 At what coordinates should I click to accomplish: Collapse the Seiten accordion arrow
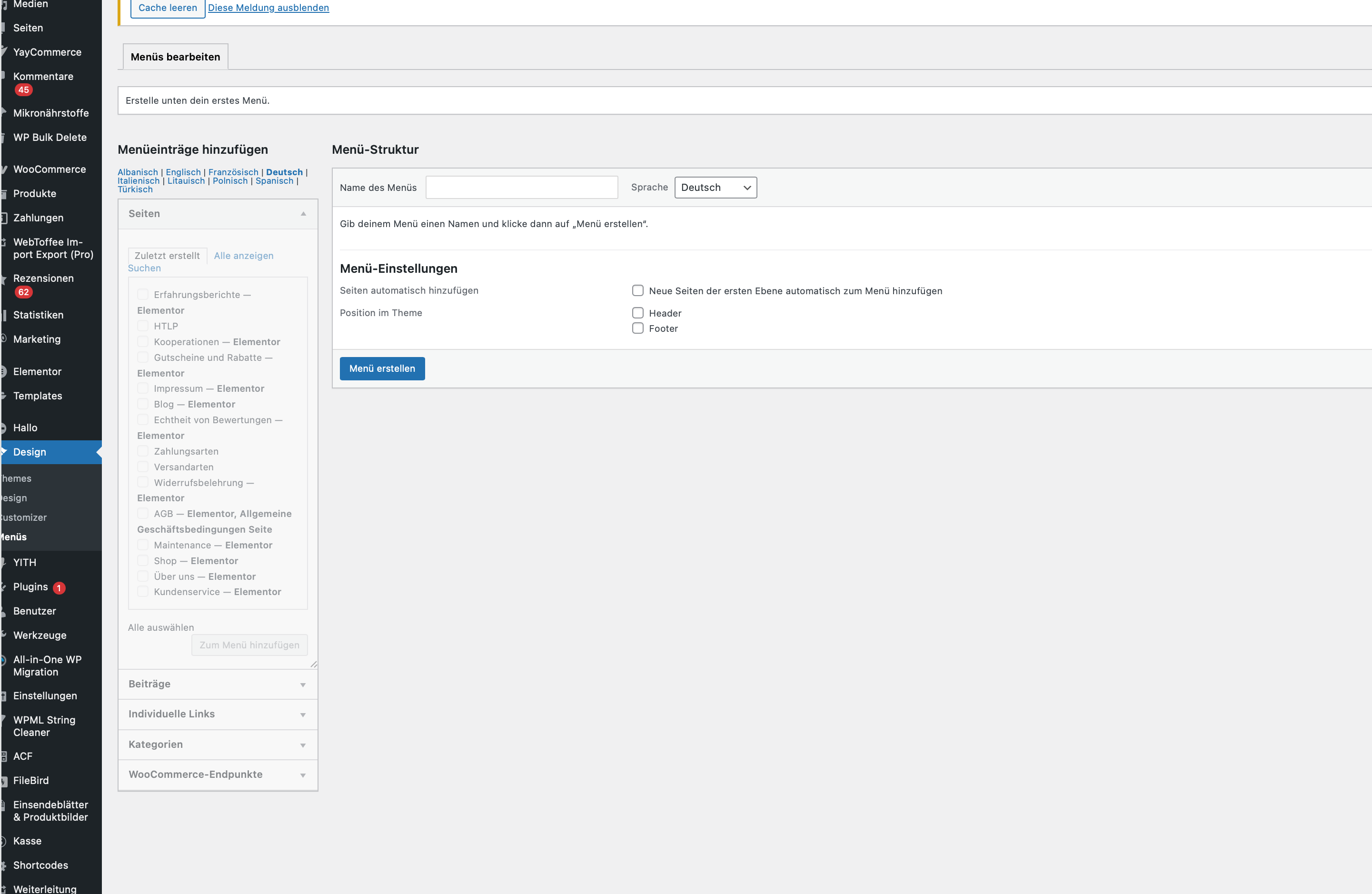pos(303,214)
